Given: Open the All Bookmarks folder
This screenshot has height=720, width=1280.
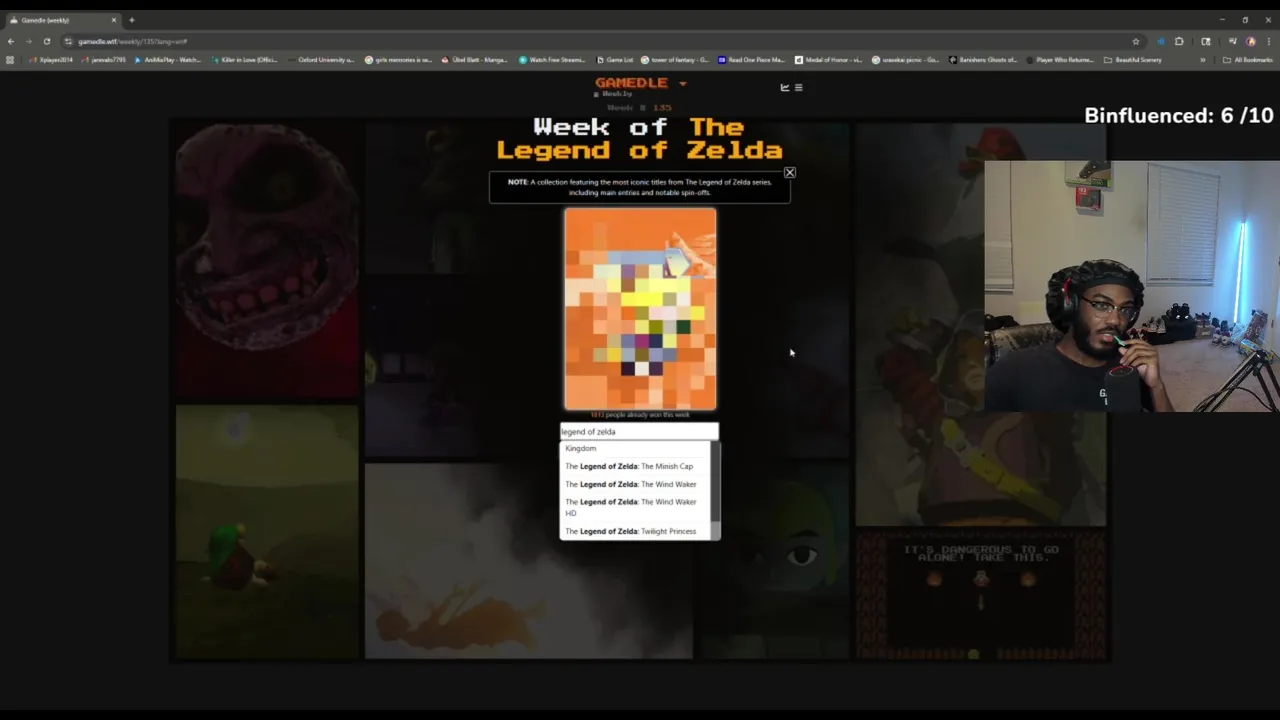Looking at the screenshot, I should [x=1247, y=60].
